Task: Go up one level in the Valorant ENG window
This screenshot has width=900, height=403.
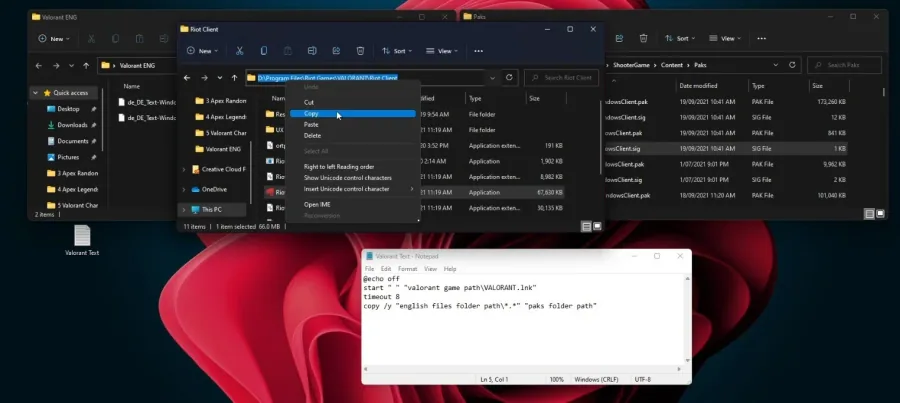Action: [x=86, y=65]
